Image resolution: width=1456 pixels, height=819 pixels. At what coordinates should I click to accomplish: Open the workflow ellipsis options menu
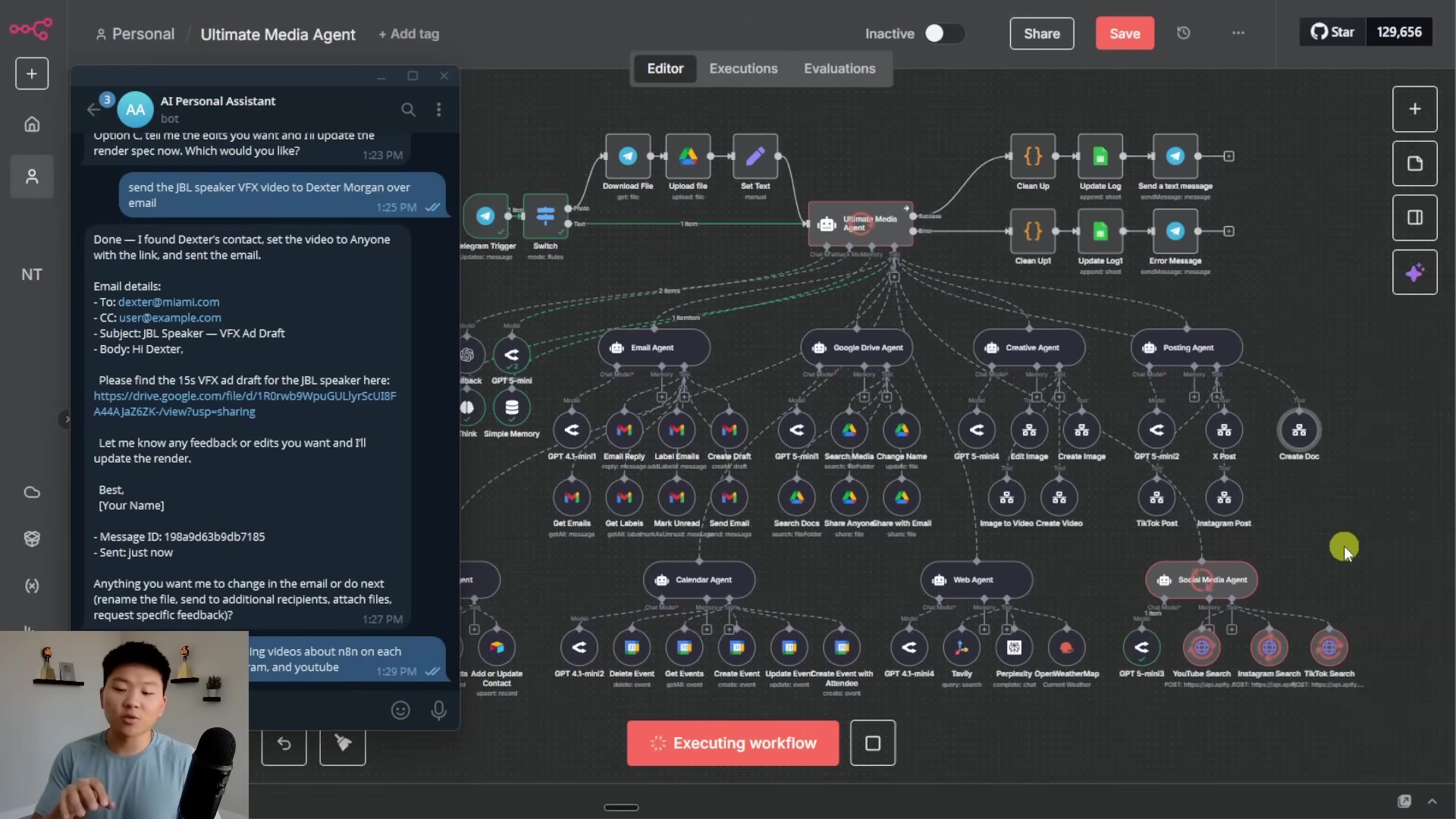pos(1238,33)
